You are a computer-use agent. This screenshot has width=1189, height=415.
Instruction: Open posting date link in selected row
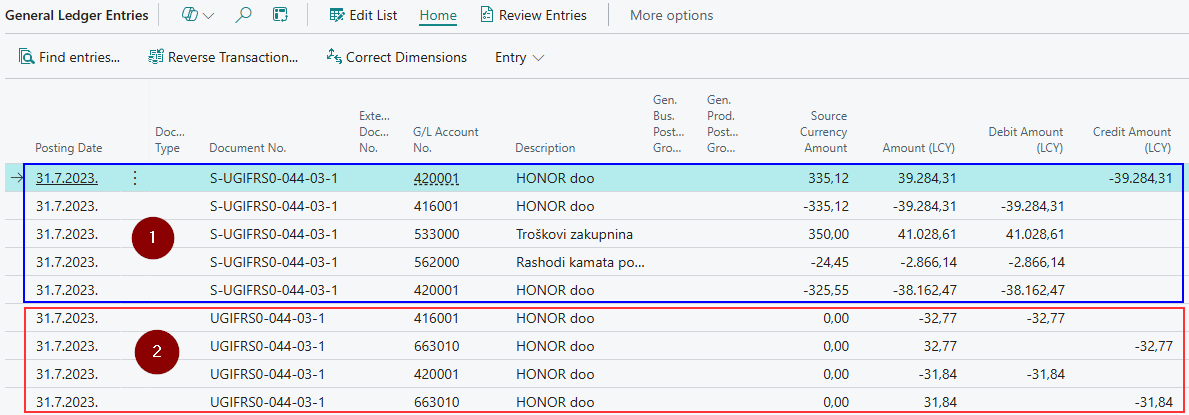(x=67, y=178)
